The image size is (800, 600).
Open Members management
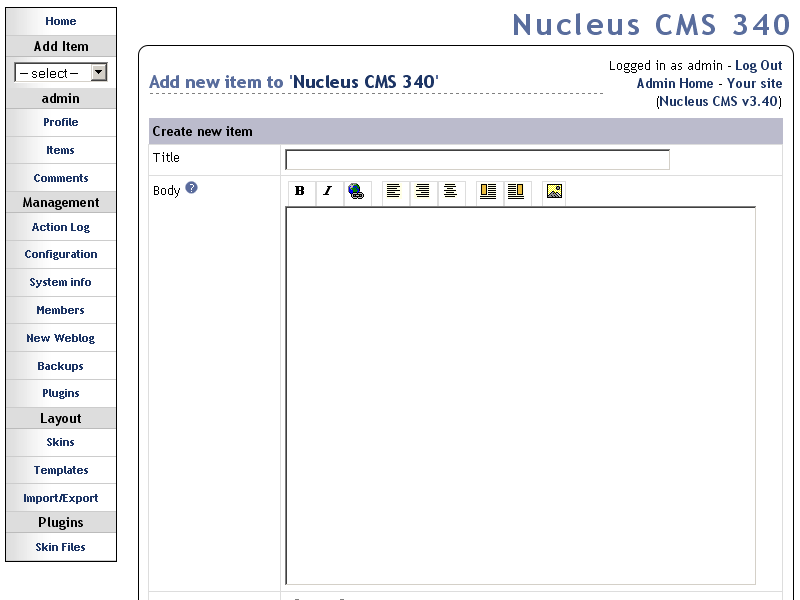click(61, 310)
